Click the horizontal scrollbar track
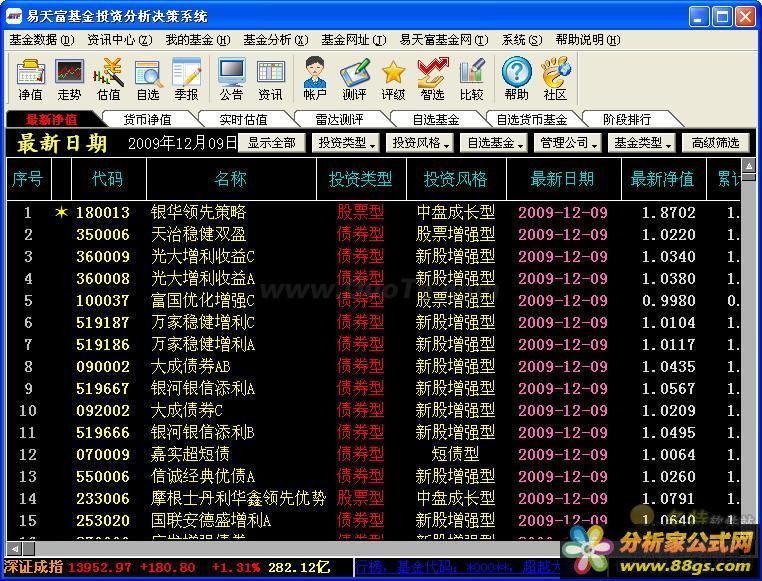Viewport: 762px width, 581px height. tap(296, 549)
